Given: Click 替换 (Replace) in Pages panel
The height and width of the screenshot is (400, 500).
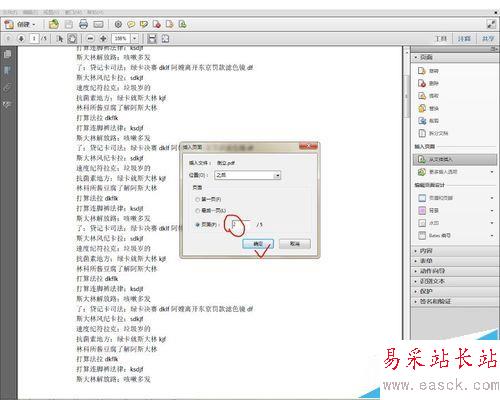Looking at the screenshot, I should (429, 108).
